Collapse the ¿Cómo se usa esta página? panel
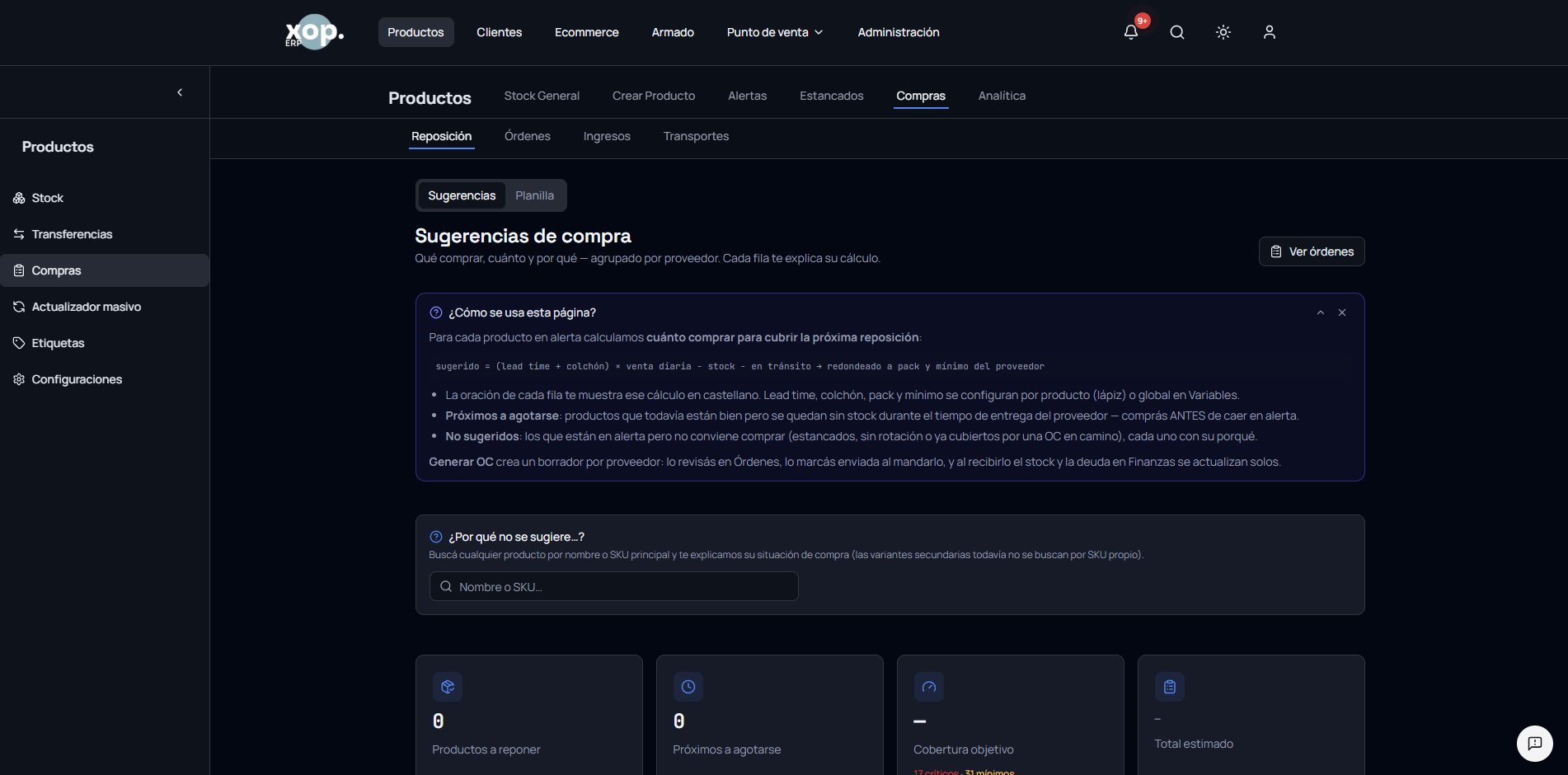This screenshot has height=775, width=1568. click(x=1321, y=312)
